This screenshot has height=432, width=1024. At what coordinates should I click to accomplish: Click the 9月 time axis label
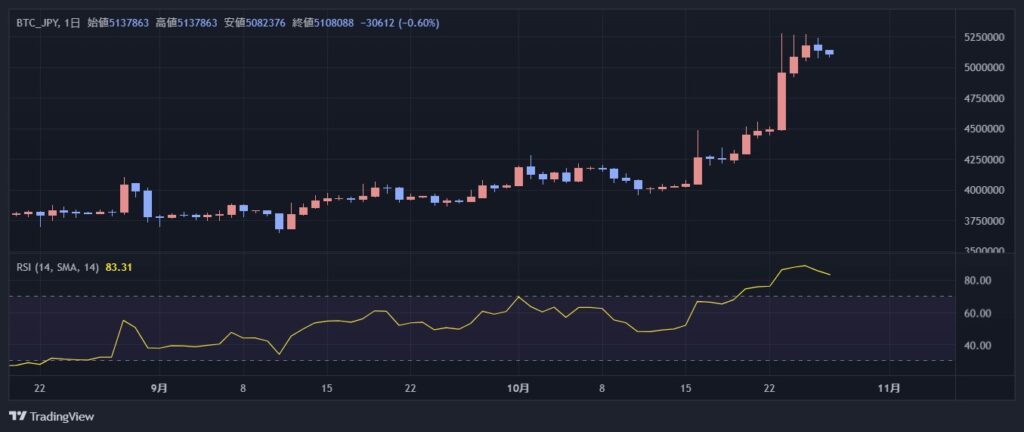pos(159,388)
